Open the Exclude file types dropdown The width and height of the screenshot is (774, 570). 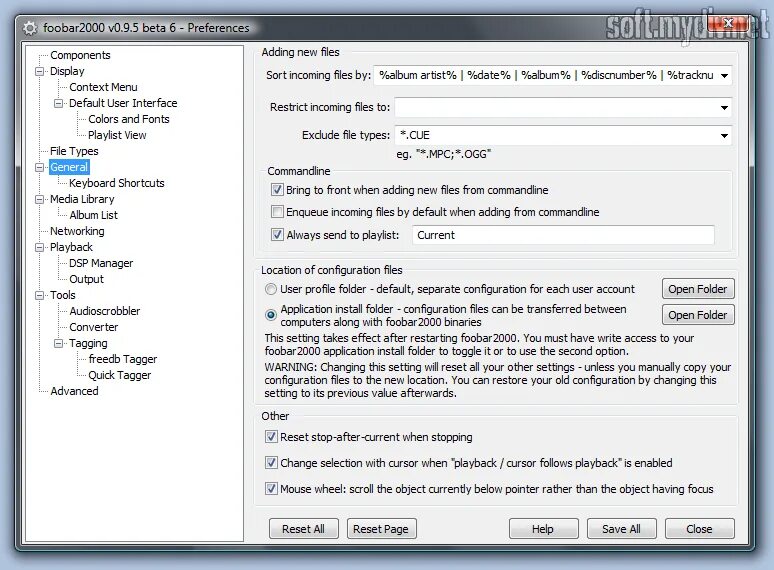pyautogui.click(x=724, y=135)
